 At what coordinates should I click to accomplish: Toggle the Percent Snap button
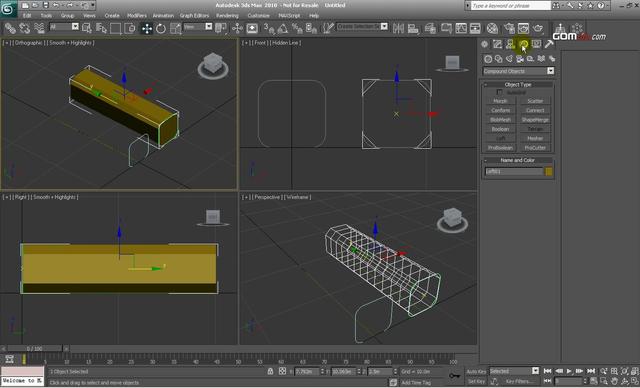click(297, 28)
